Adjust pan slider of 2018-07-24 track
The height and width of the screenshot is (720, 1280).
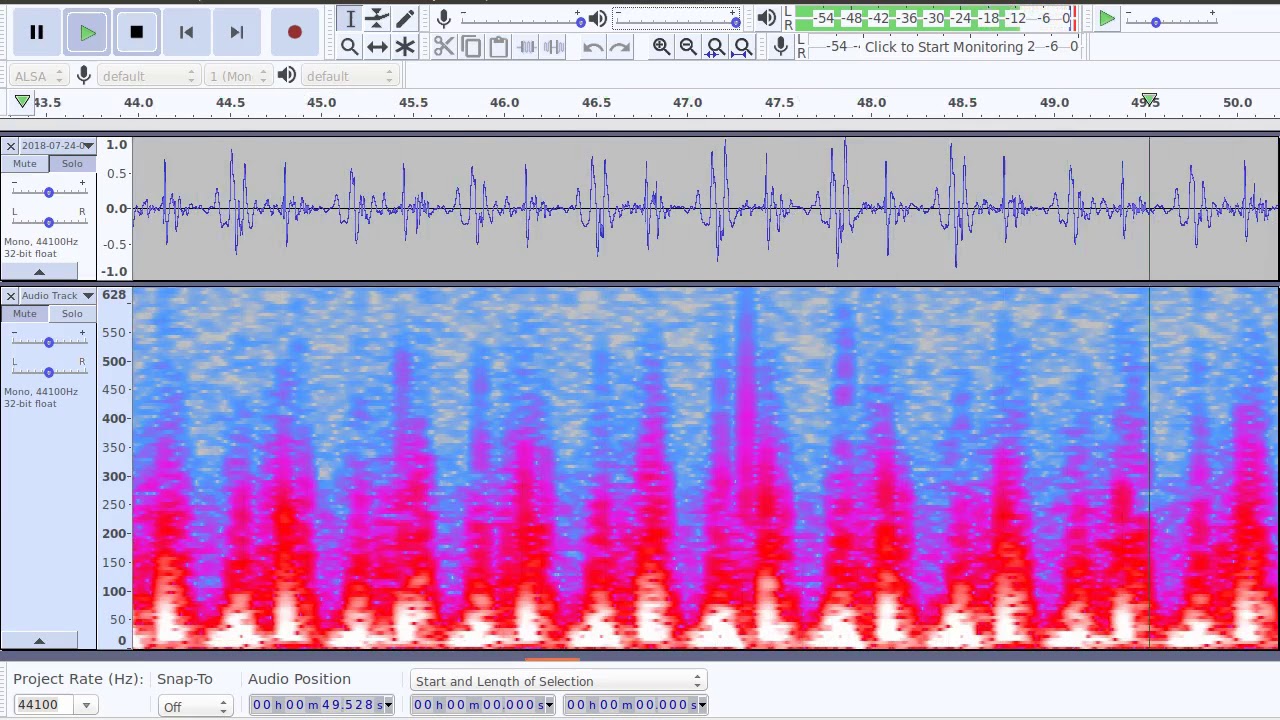[48, 222]
